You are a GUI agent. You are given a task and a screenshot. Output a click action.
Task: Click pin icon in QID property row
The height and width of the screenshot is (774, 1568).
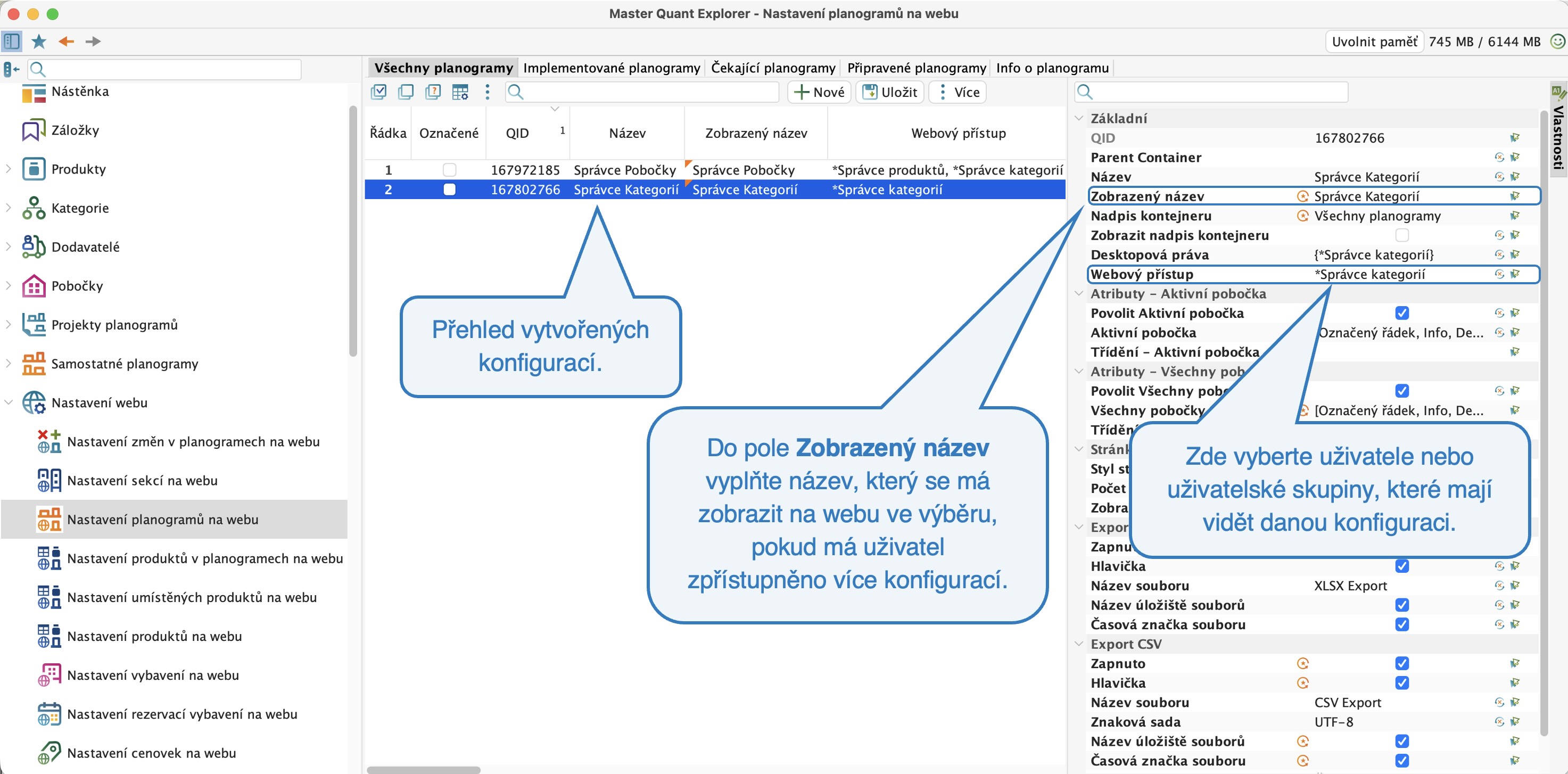click(1515, 138)
